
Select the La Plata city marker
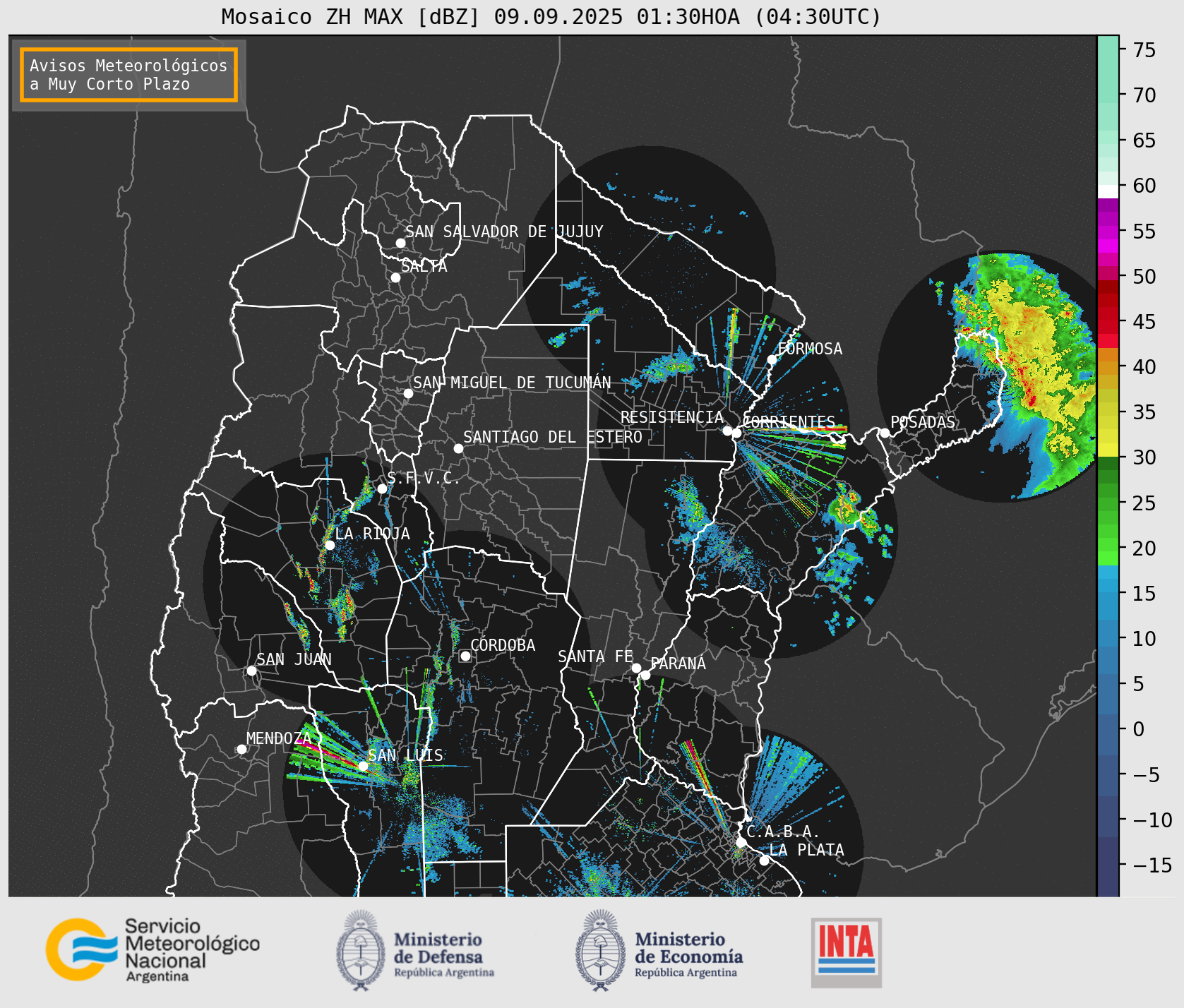[764, 860]
